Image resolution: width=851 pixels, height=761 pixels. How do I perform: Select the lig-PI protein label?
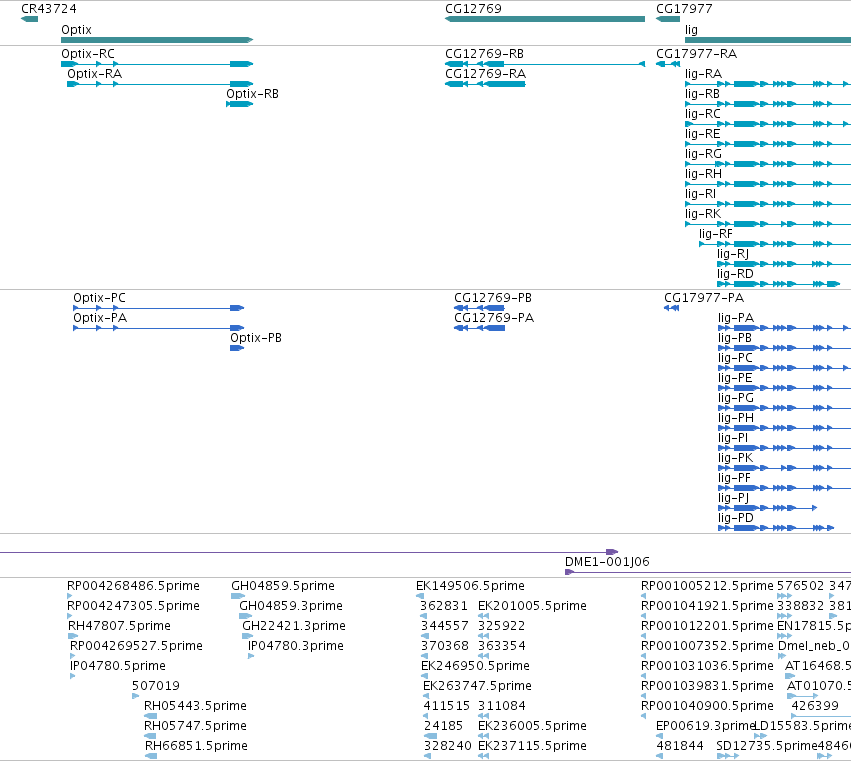click(733, 438)
